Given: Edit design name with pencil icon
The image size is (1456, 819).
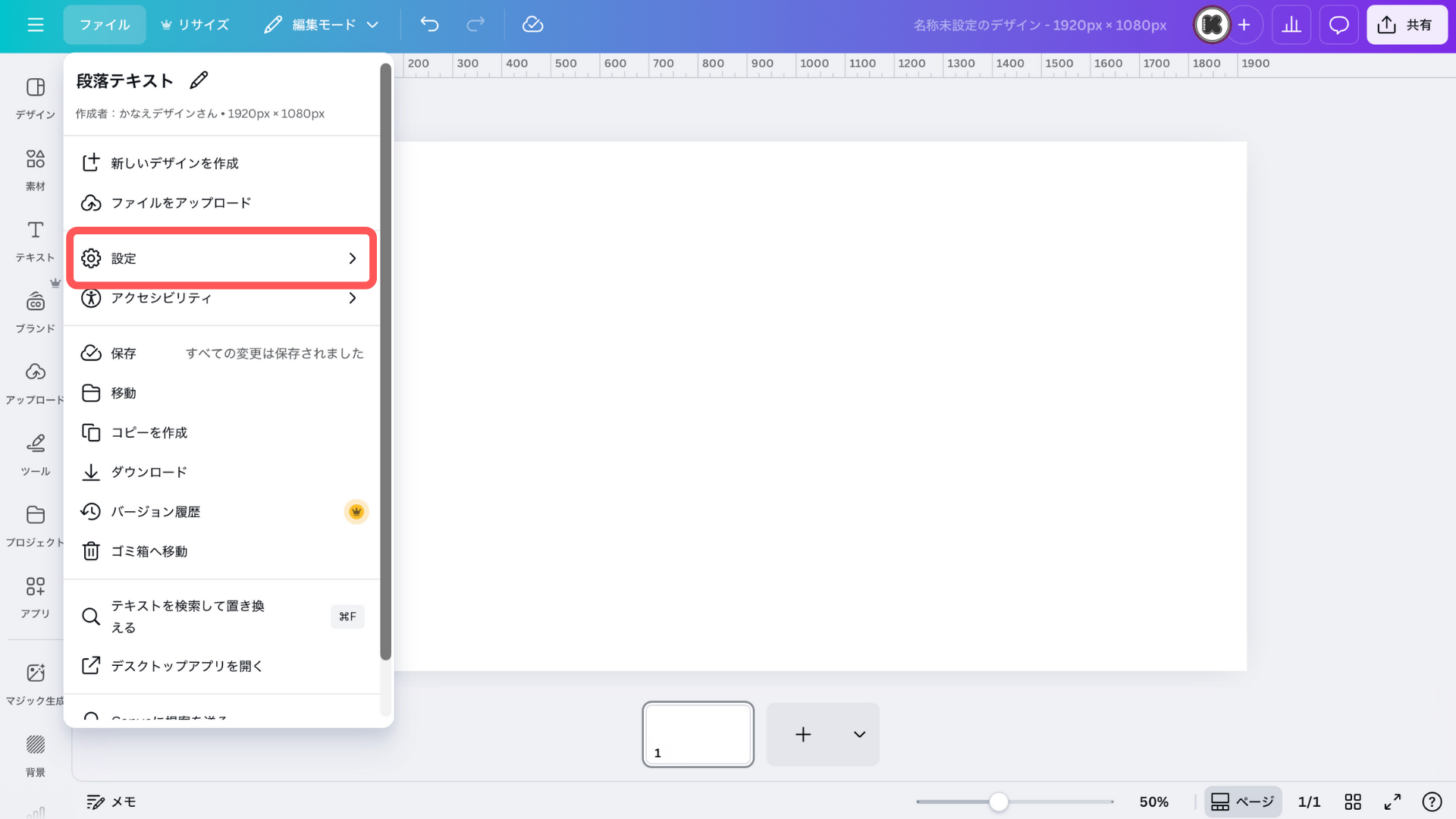Looking at the screenshot, I should click(199, 80).
